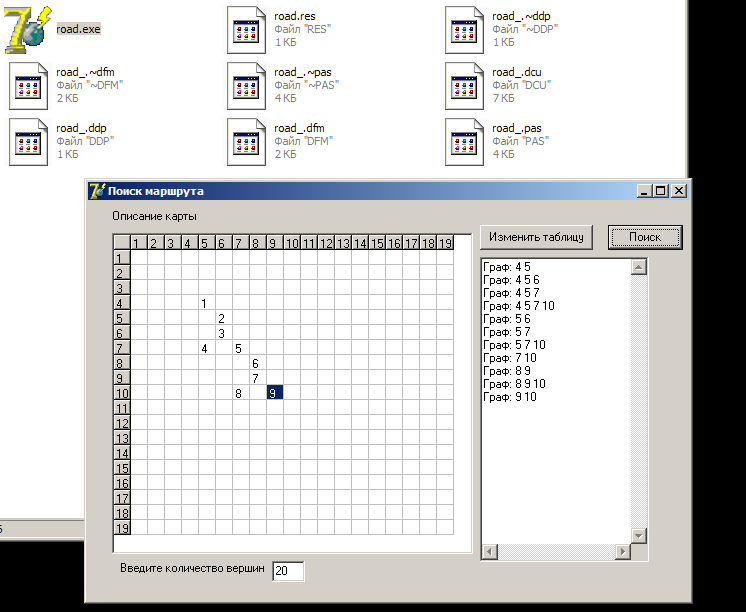The image size is (746, 612).
Task: Select grid cell containing value 4
Action: (x=207, y=348)
